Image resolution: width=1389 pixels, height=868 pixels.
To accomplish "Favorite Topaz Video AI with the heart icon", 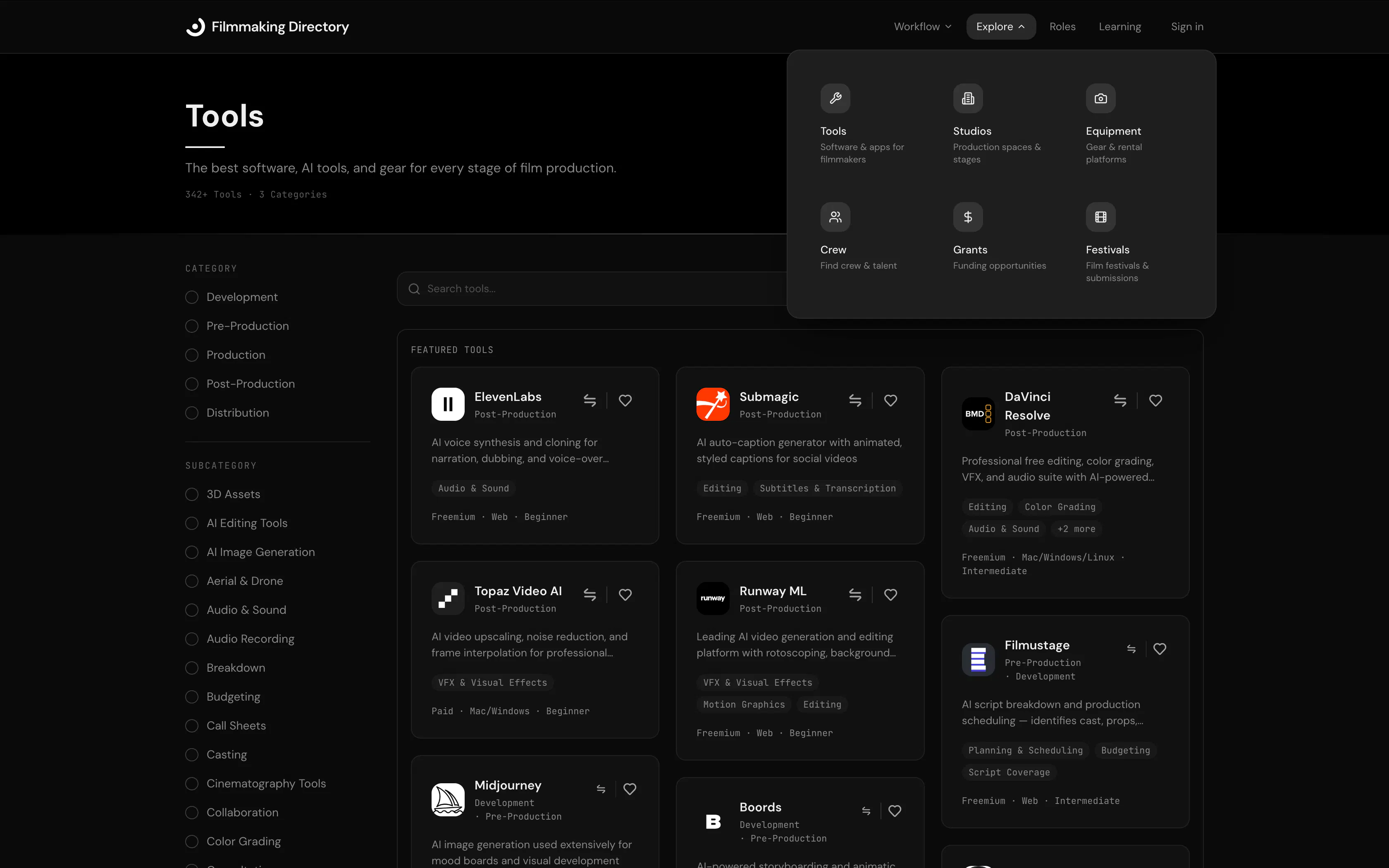I will [x=625, y=595].
